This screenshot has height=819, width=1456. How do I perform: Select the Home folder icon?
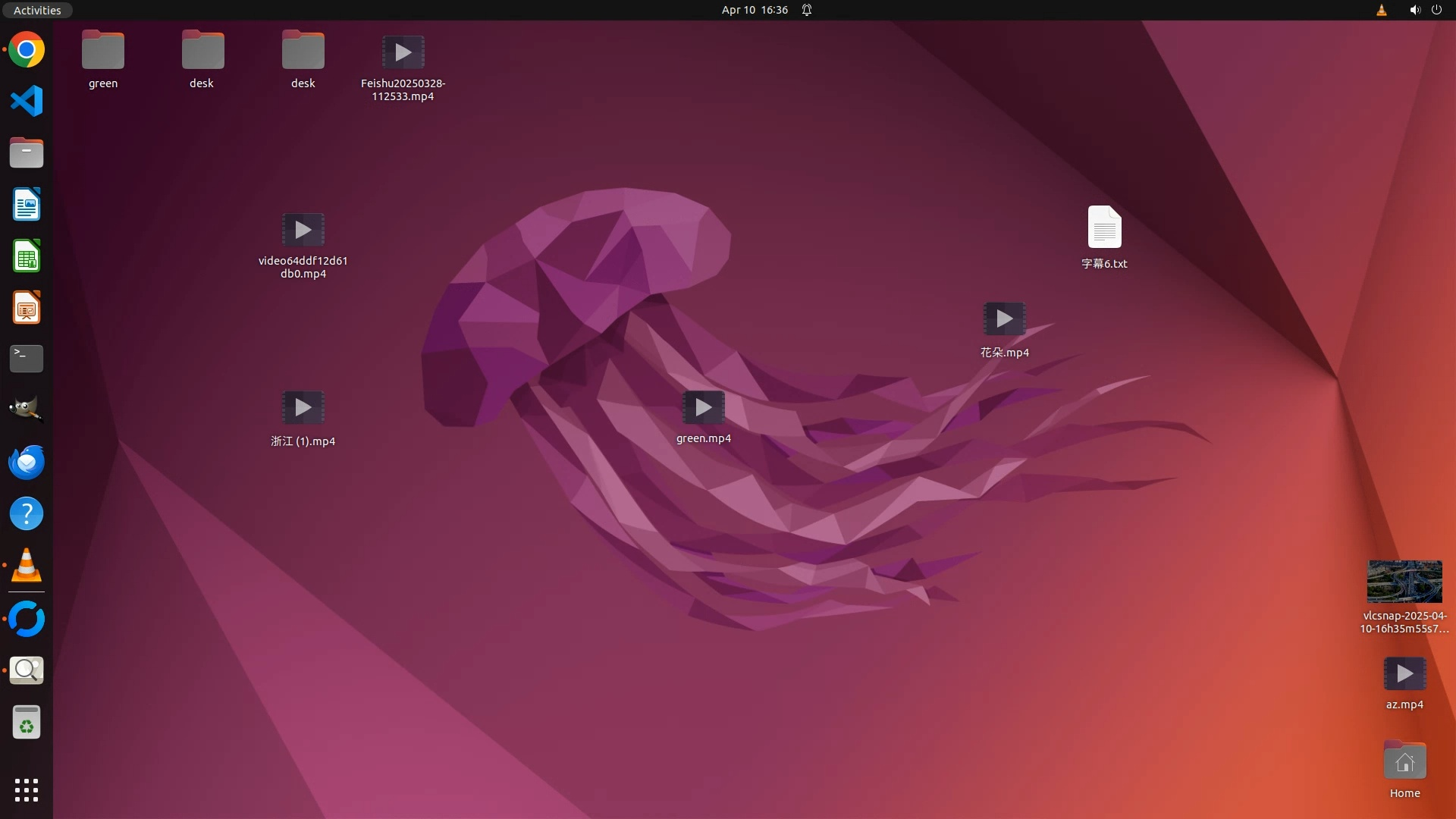1404,761
